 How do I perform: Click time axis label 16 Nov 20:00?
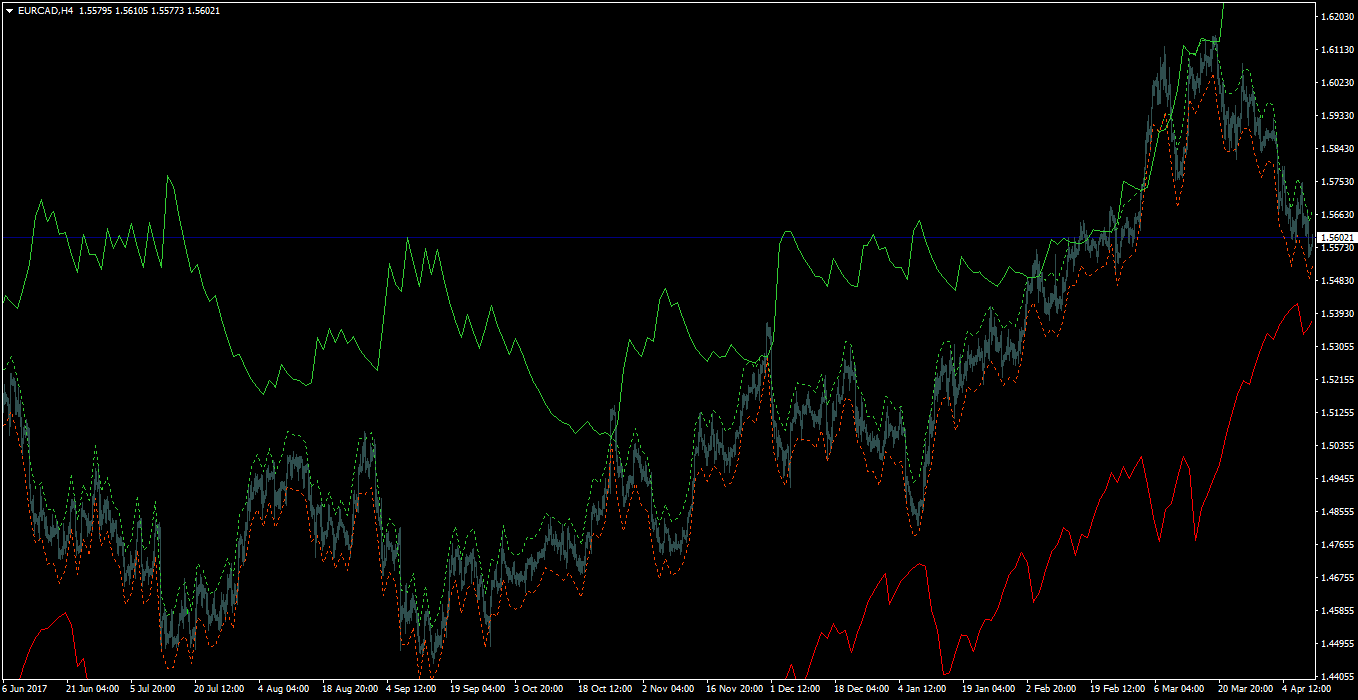coord(734,689)
